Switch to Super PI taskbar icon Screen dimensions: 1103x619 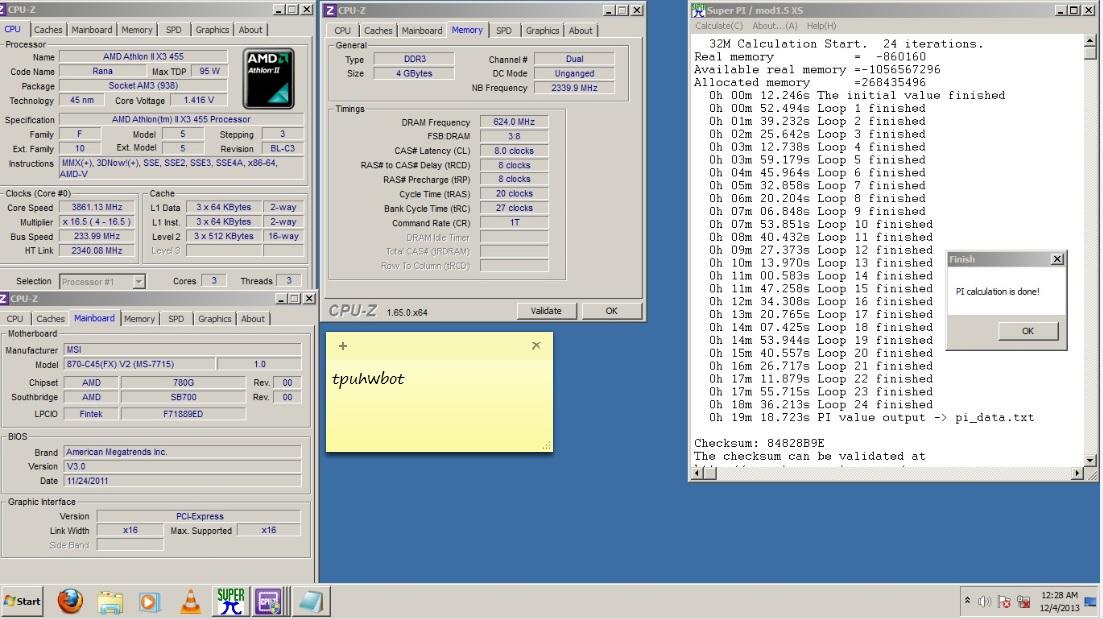[x=231, y=601]
